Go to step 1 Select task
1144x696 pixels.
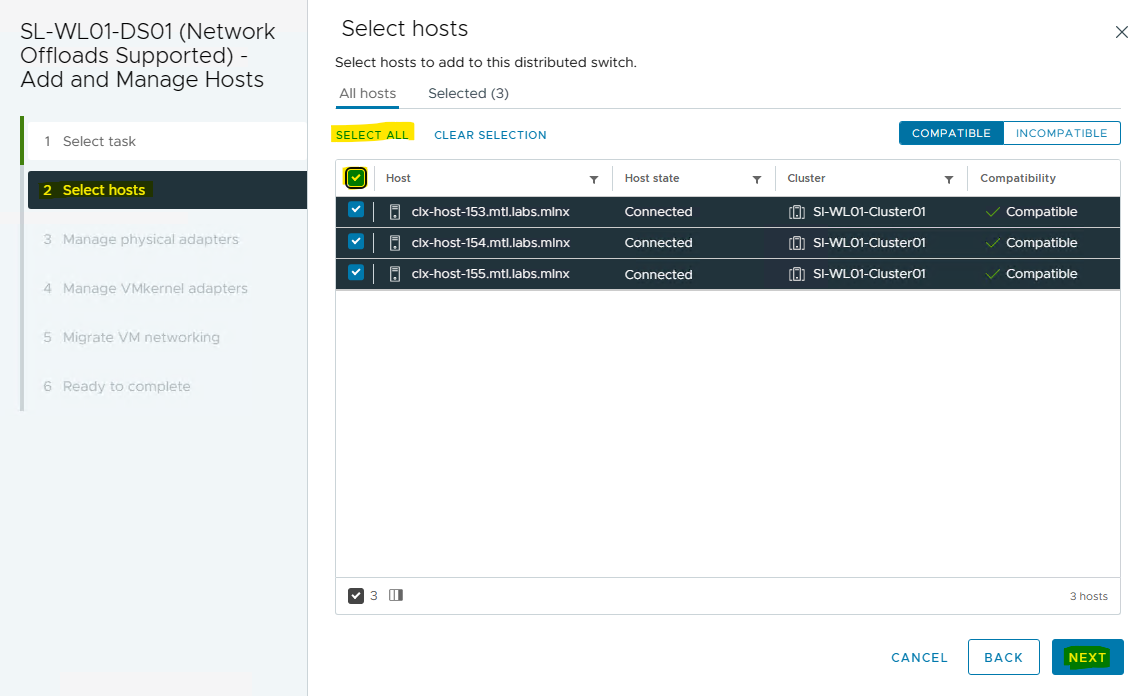pos(166,142)
